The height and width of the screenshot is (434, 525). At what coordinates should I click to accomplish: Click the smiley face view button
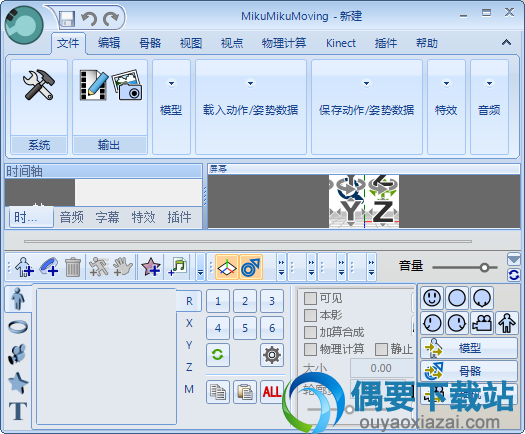click(x=432, y=298)
